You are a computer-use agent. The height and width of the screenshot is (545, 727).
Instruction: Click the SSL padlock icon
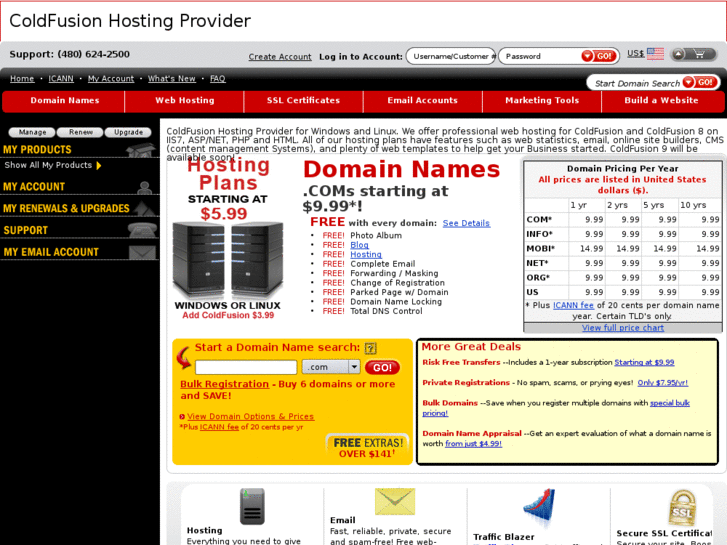coord(682,508)
